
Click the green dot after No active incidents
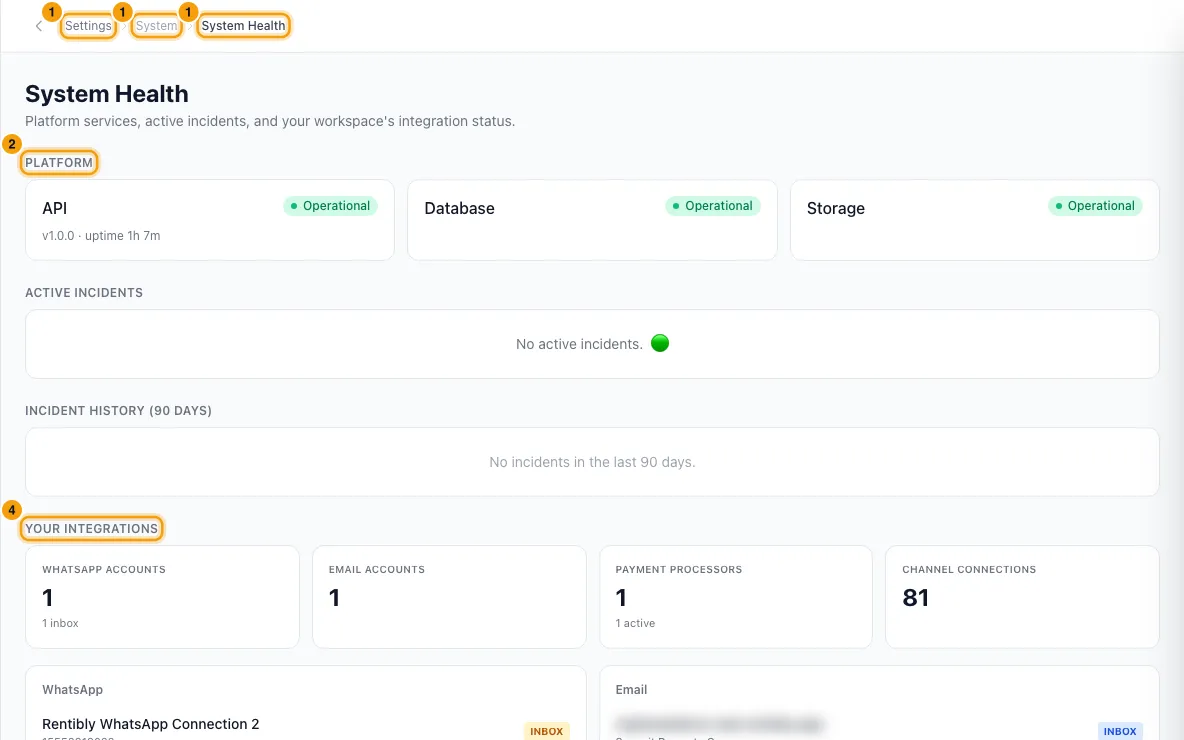tap(660, 344)
